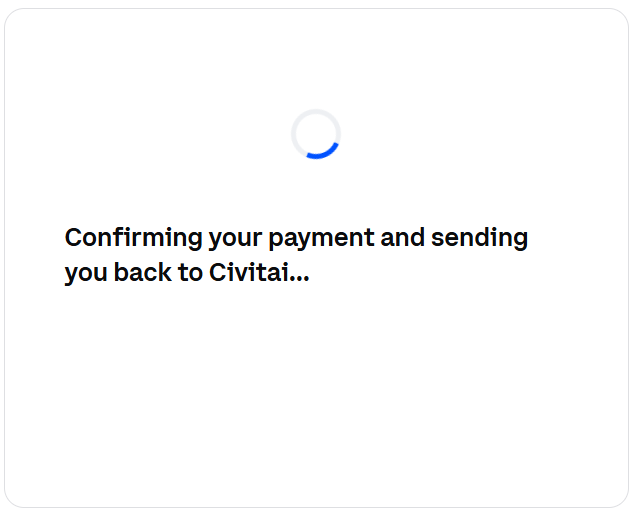This screenshot has height=516, width=635.
Task: Click the word "Civitai..." in the message
Action: tap(259, 272)
